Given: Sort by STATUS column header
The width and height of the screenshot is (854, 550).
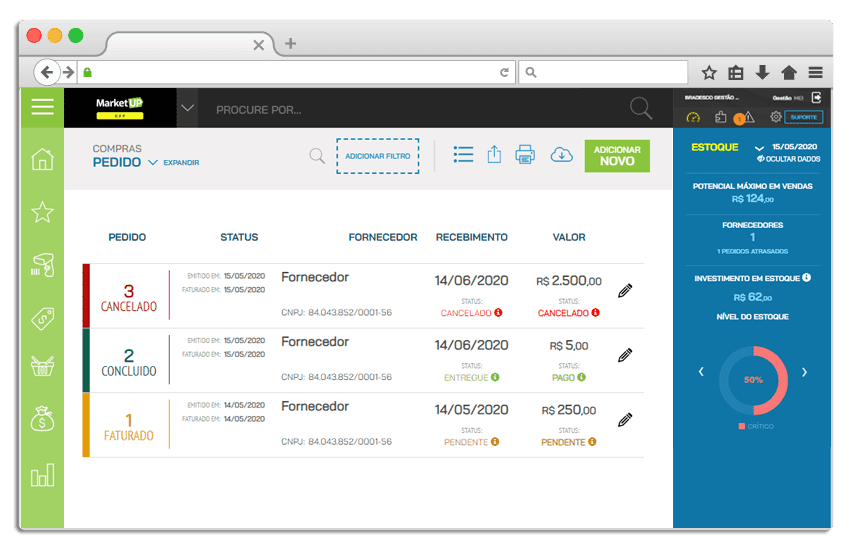Looking at the screenshot, I should coord(239,237).
